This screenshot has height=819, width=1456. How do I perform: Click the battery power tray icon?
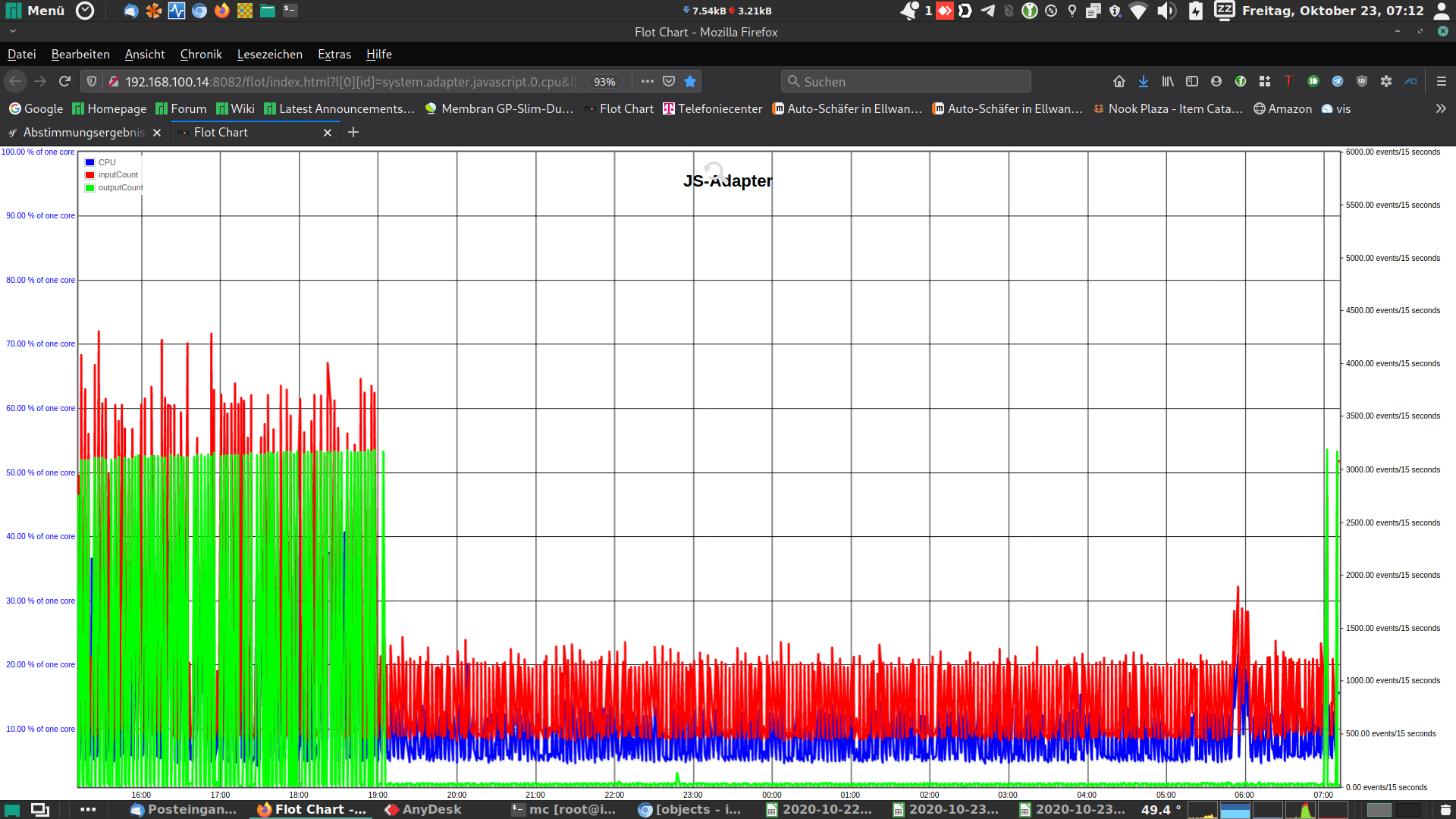[x=1196, y=11]
